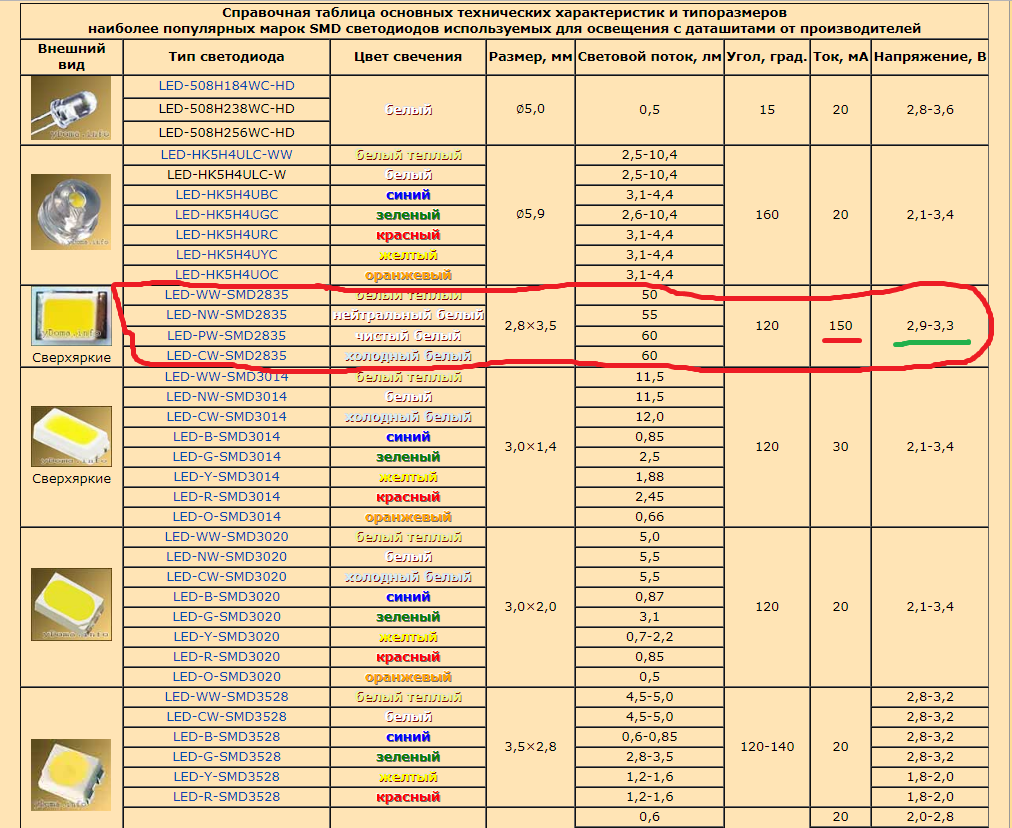
Task: Open the LED-O-SMD3014 orange LED link
Action: 227,517
